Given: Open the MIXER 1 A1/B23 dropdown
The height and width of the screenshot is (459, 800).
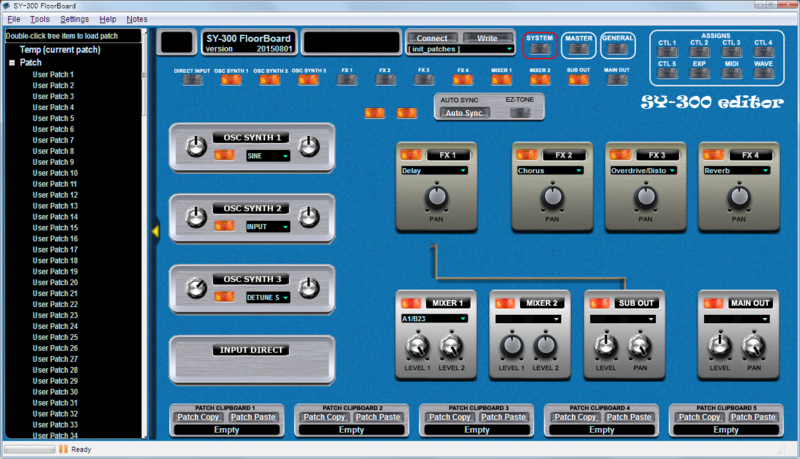Looking at the screenshot, I should (434, 319).
